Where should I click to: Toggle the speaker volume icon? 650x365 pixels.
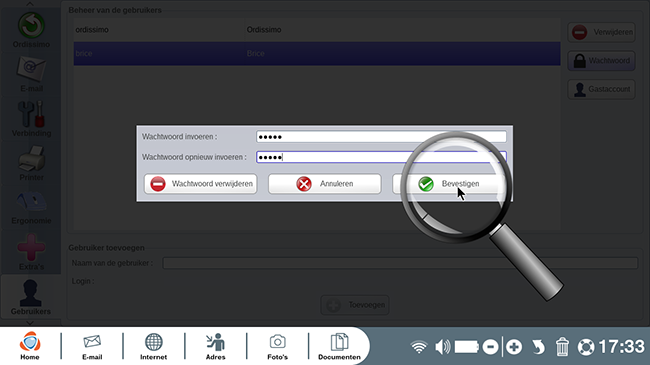tap(442, 347)
